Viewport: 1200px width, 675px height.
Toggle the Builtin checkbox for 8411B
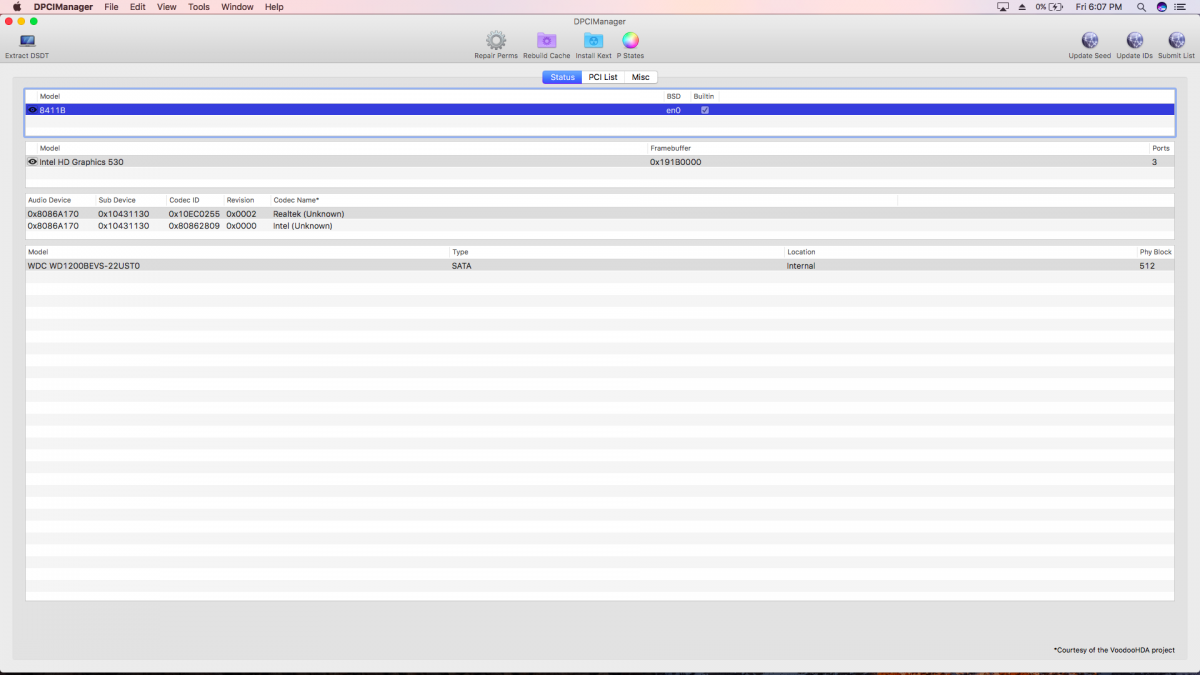tap(705, 110)
